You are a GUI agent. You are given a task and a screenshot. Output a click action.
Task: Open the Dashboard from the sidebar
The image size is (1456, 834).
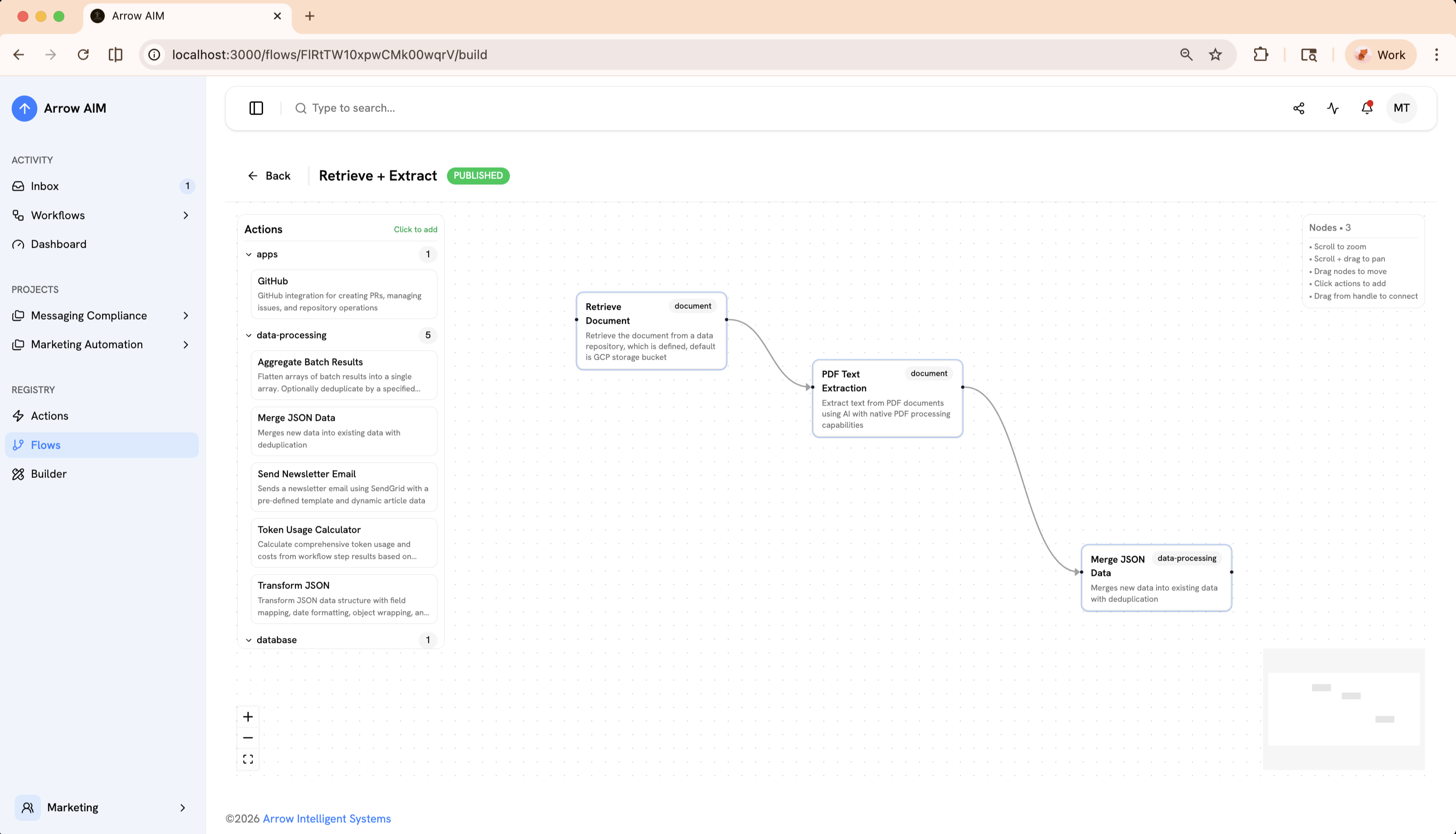pos(58,244)
